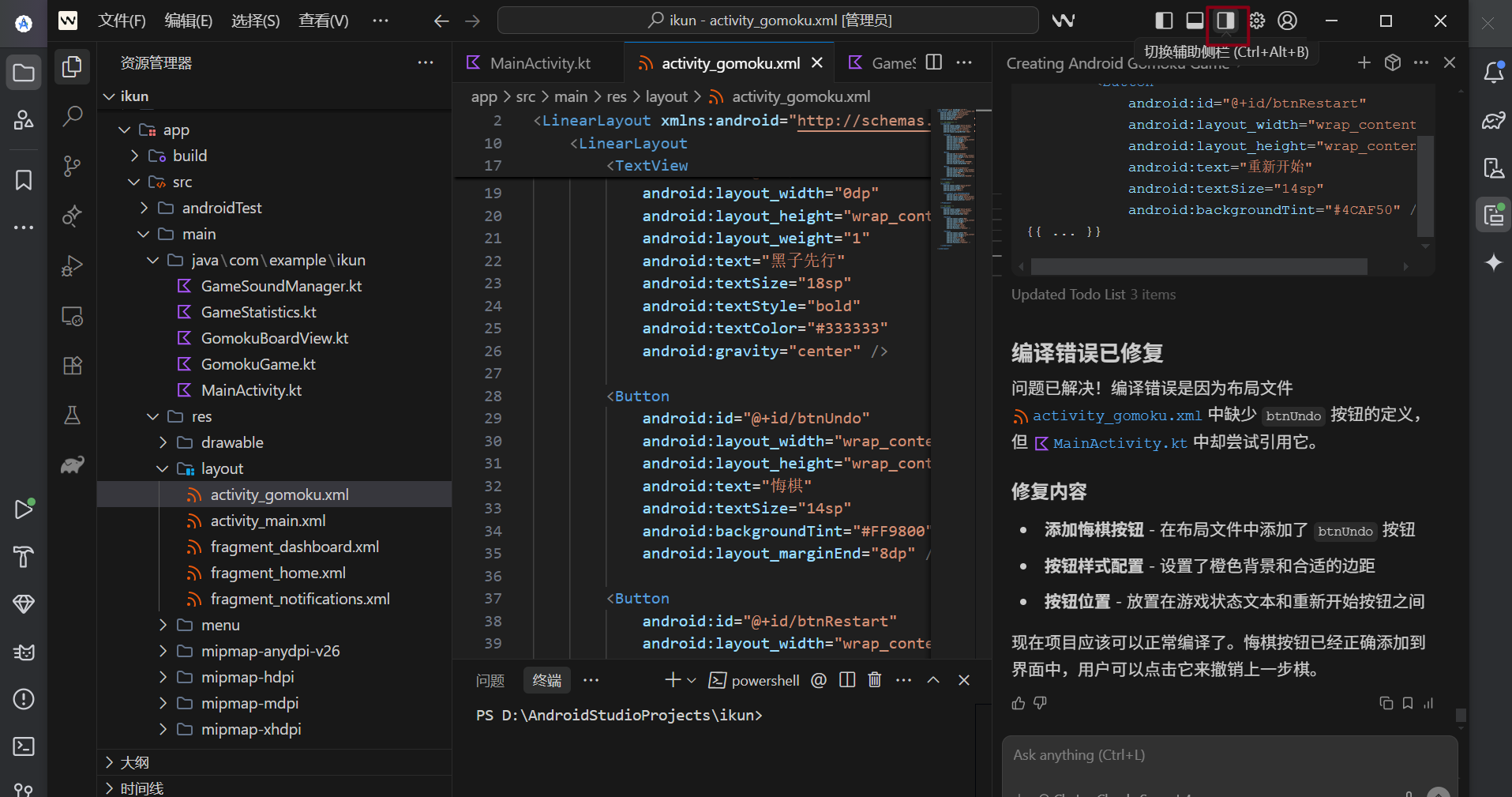Screen dimensions: 1512x797
Task: Focus the Ask anything chat input
Action: 1229,755
